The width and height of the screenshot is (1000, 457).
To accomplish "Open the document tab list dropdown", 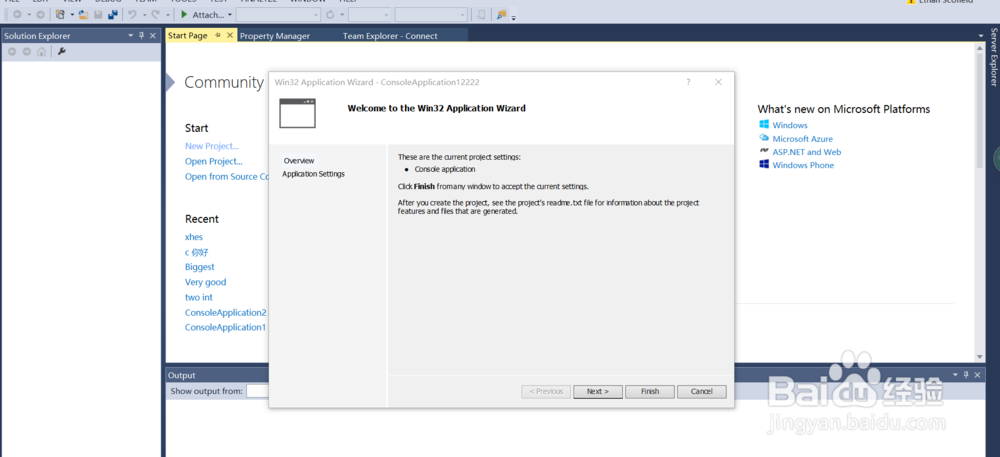I will tap(981, 36).
